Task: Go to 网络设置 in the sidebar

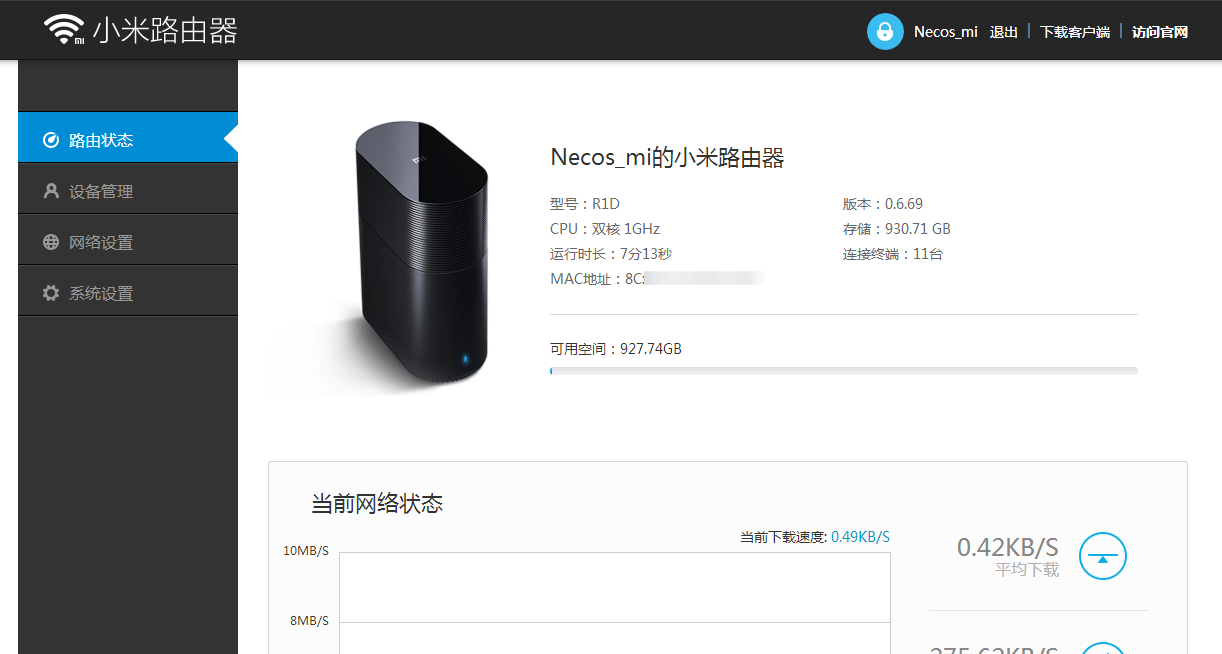Action: click(128, 241)
